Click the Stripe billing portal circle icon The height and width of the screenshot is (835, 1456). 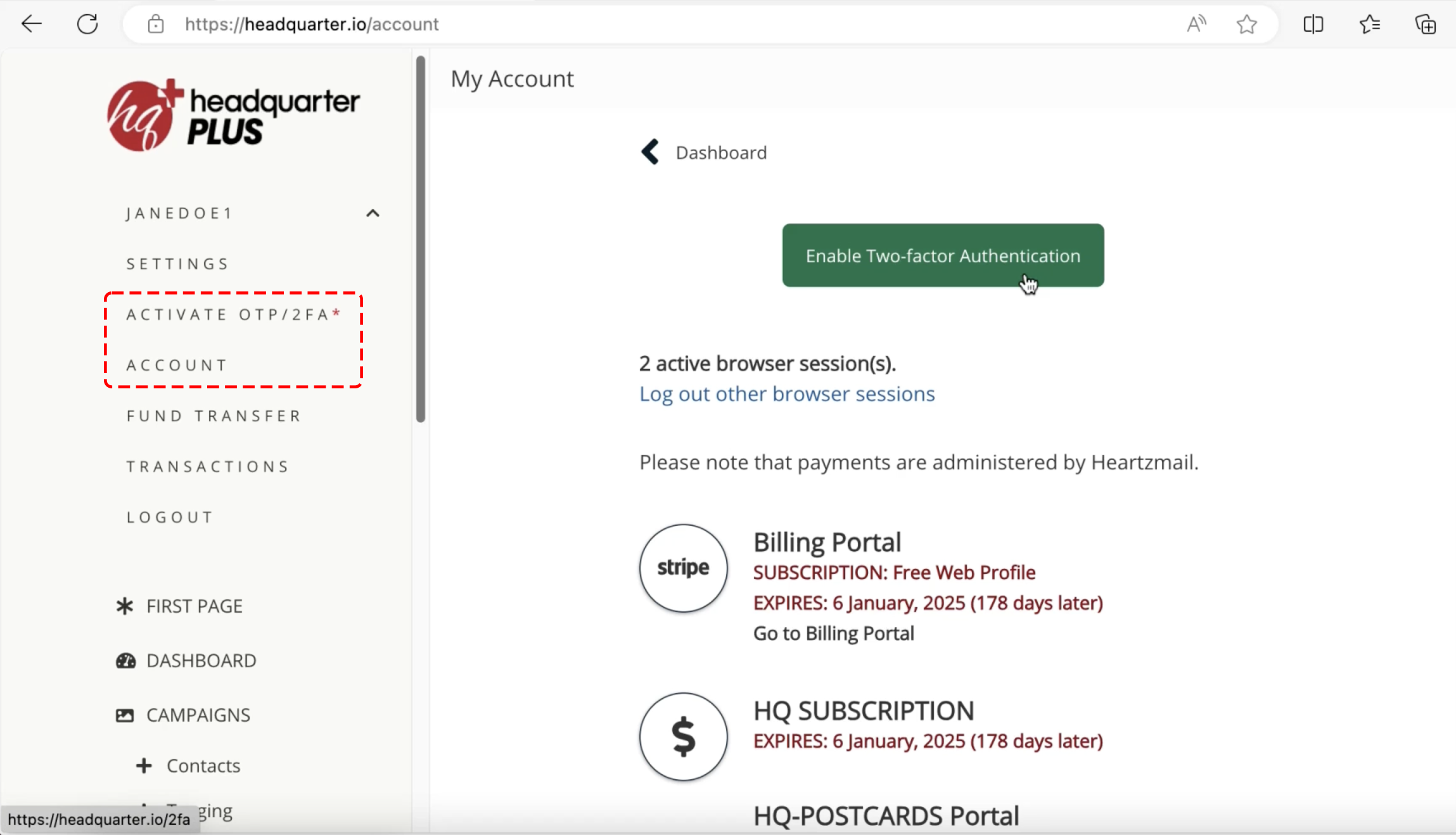[683, 568]
